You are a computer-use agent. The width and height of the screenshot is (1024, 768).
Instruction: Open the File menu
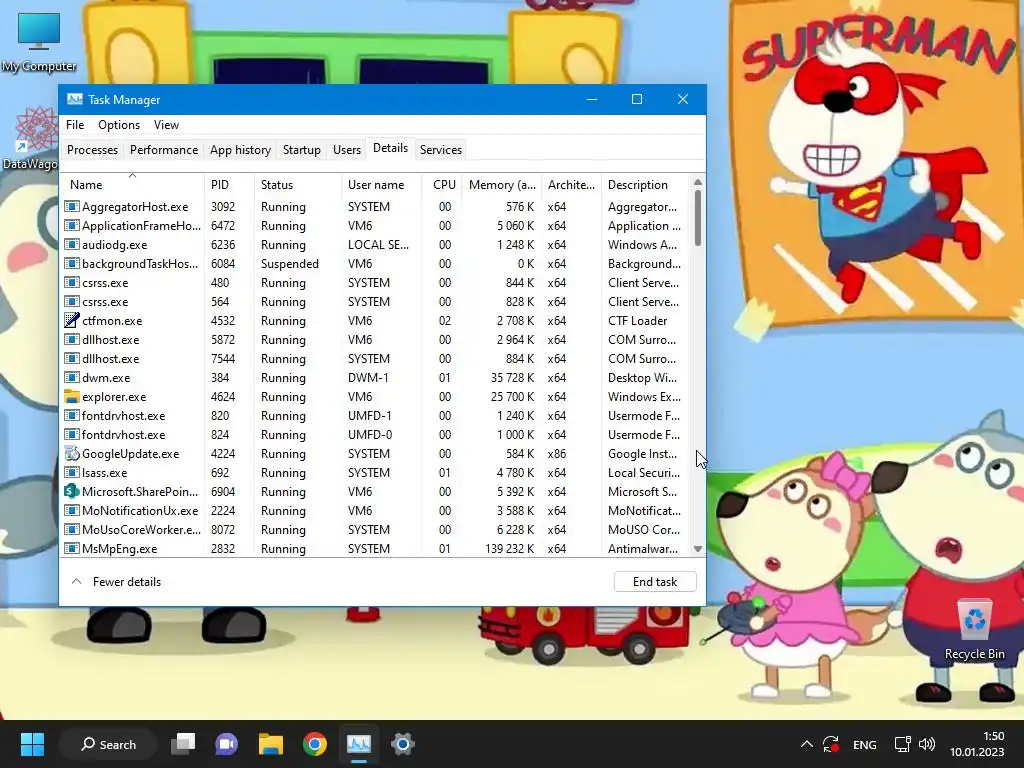[75, 125]
